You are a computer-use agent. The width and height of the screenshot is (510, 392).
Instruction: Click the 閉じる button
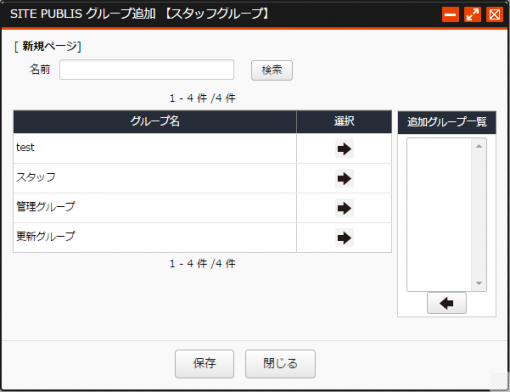pyautogui.click(x=280, y=364)
